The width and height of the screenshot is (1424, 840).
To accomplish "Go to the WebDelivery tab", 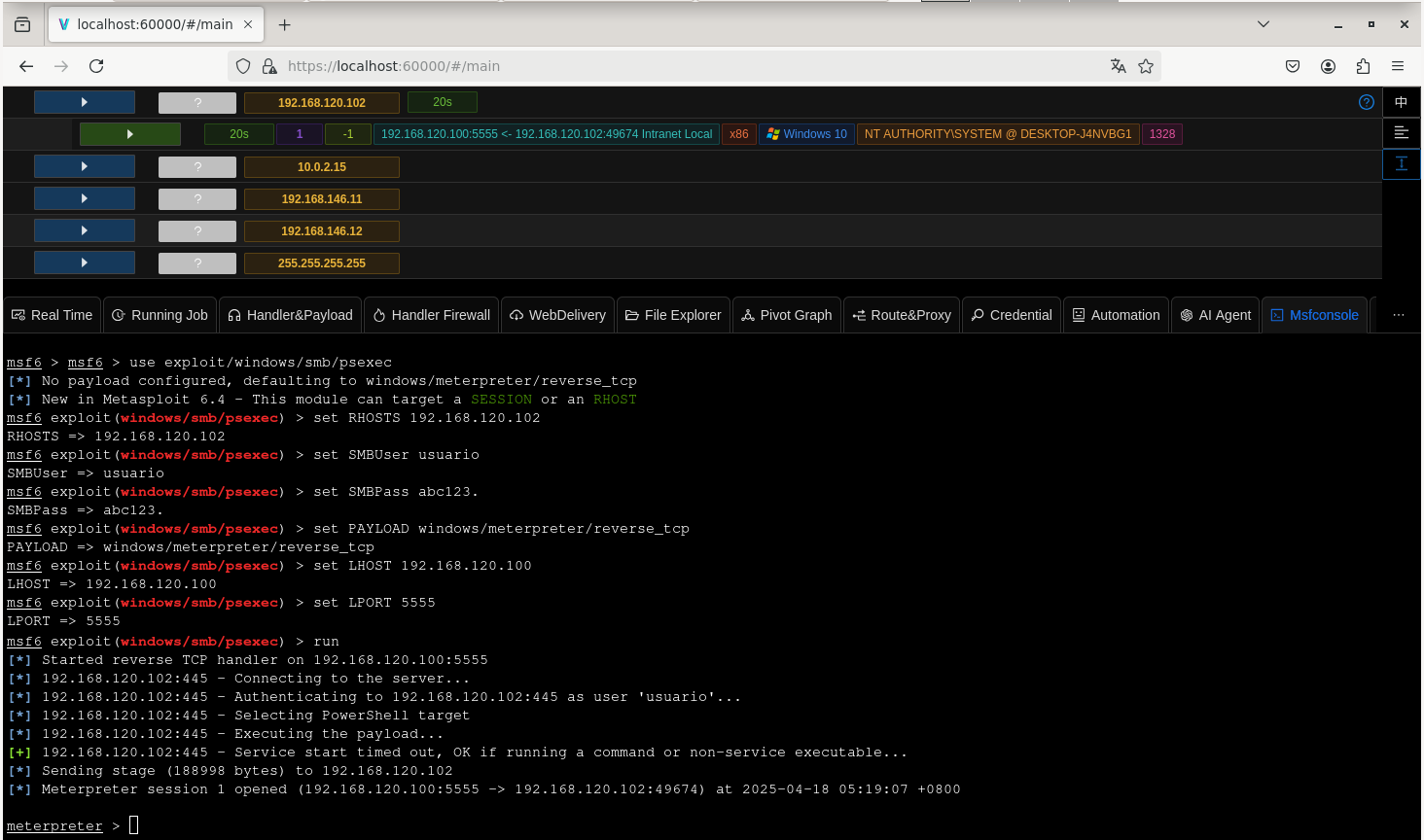I will [x=558, y=315].
